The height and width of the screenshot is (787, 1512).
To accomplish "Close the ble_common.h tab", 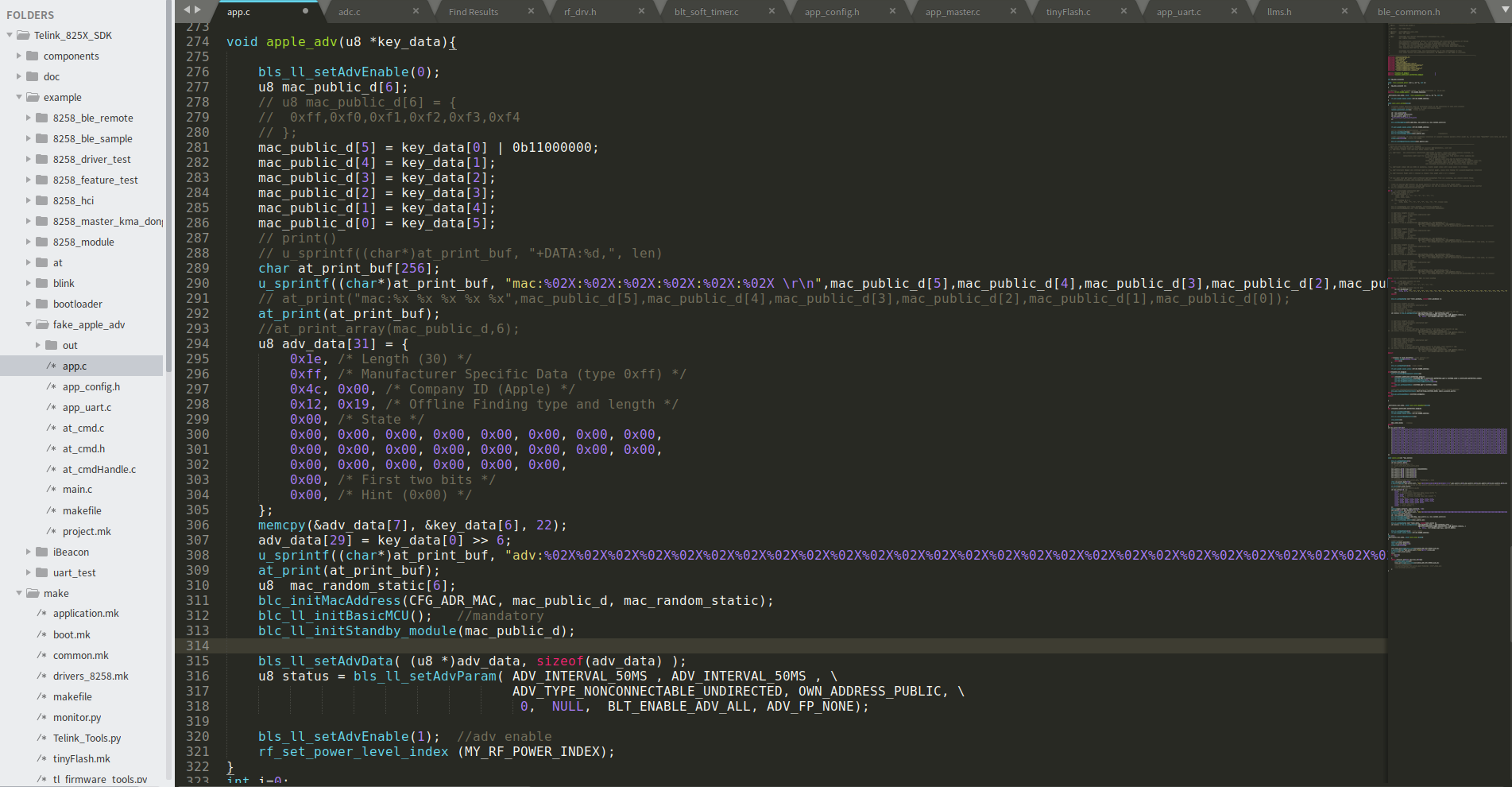I will 1473,11.
